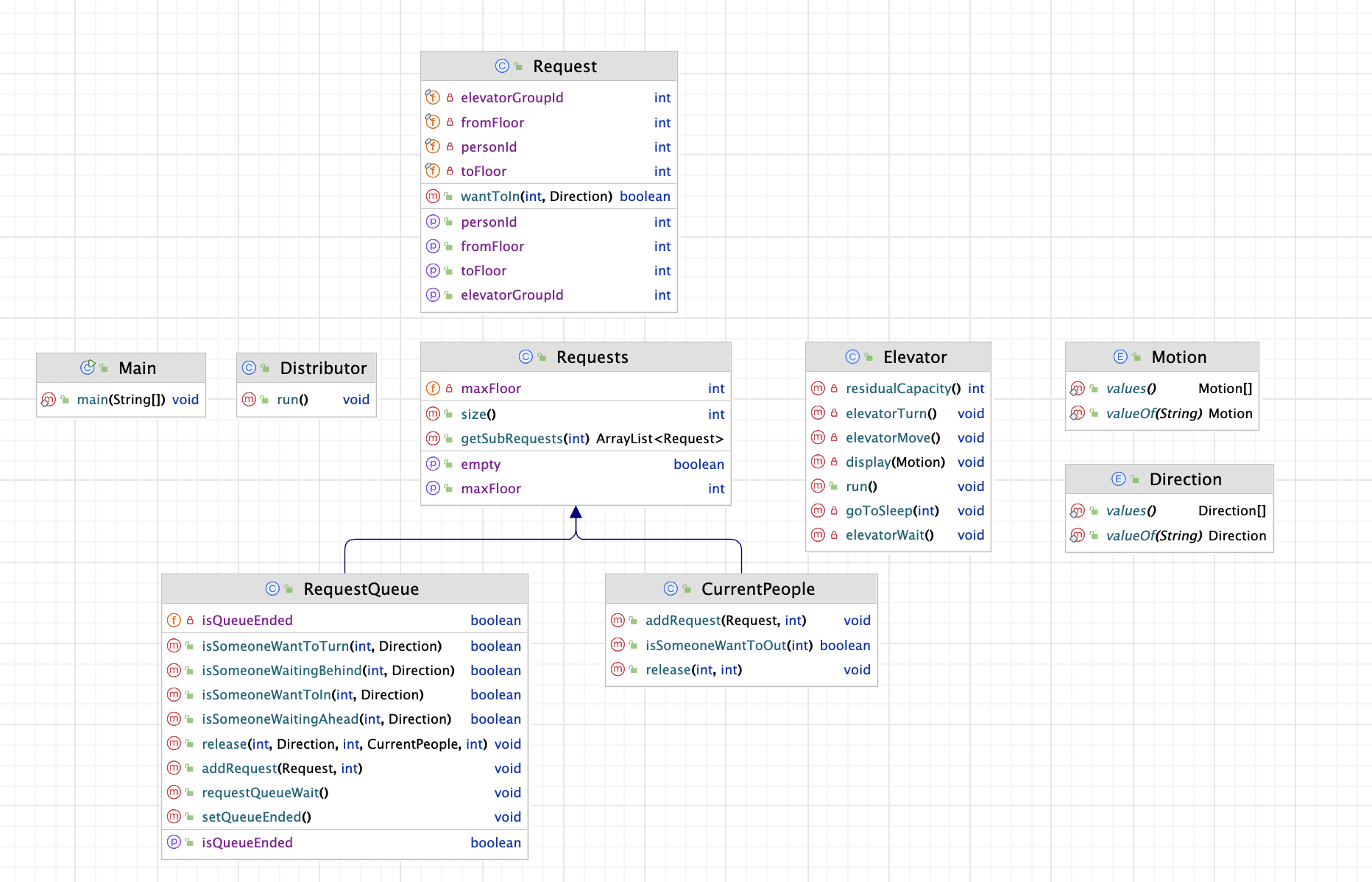Screen dimensions: 1372x882
Task: Select the RequestQueue class header
Action: [344, 589]
